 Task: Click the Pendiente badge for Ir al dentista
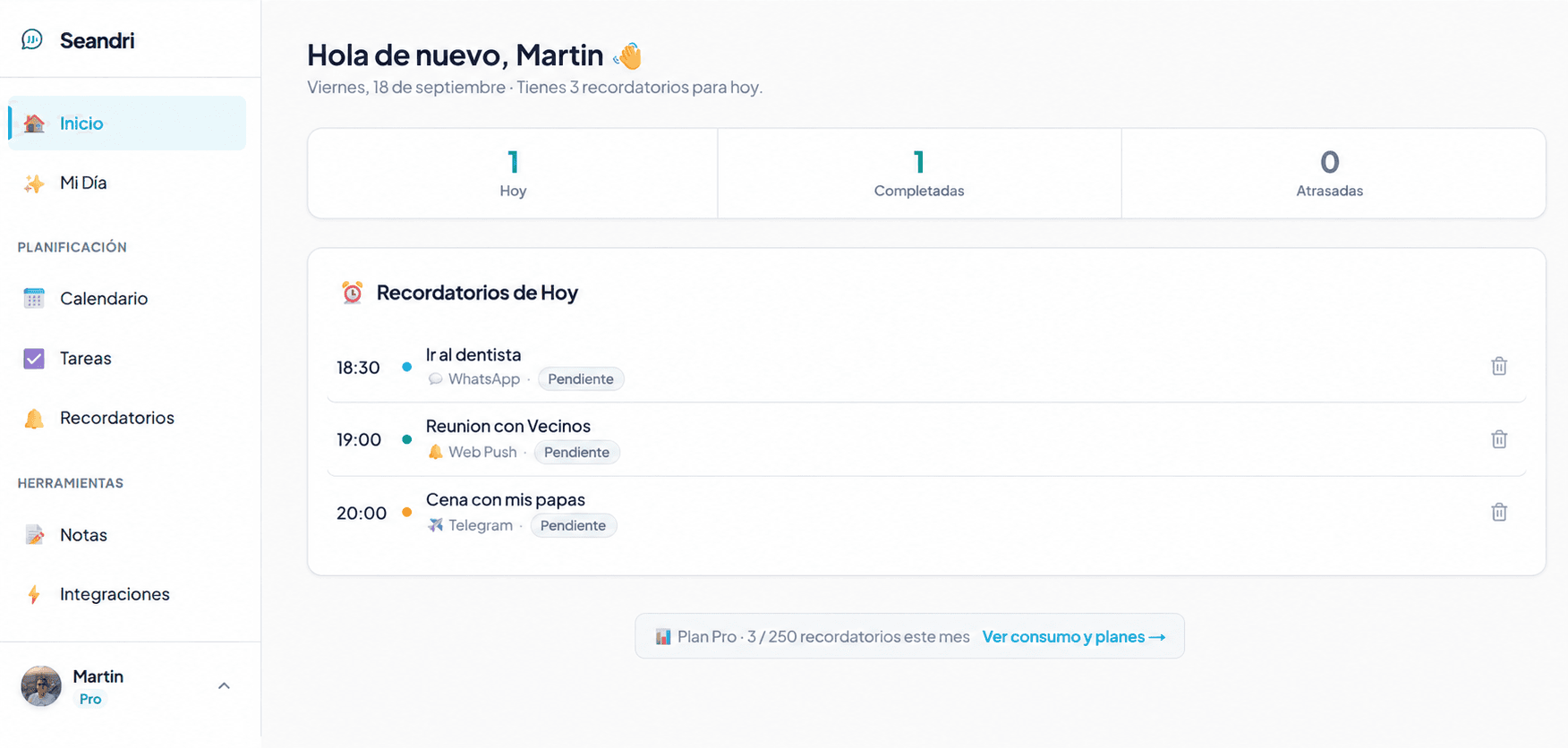point(581,379)
